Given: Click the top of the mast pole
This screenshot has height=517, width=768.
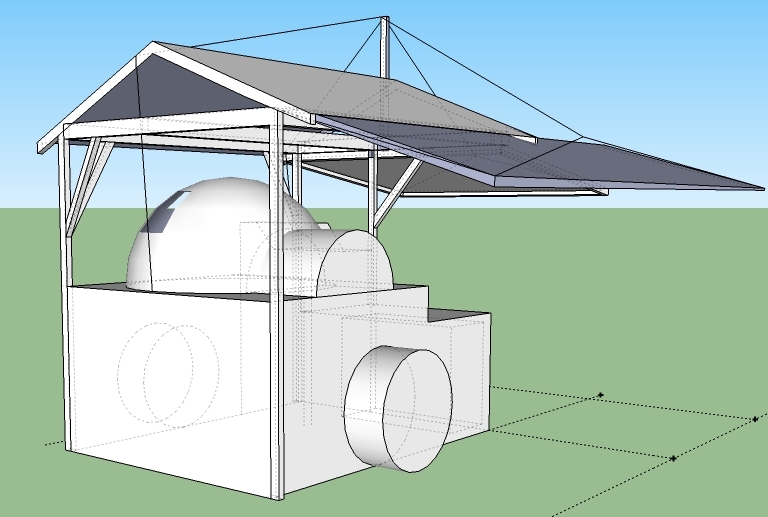Looking at the screenshot, I should (385, 19).
